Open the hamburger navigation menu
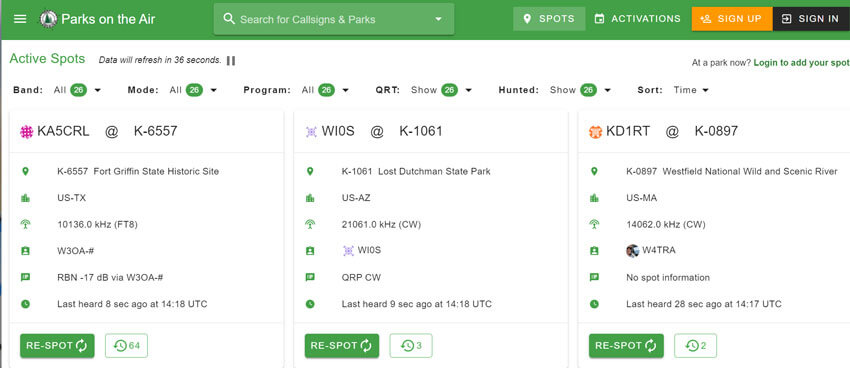 [20, 19]
